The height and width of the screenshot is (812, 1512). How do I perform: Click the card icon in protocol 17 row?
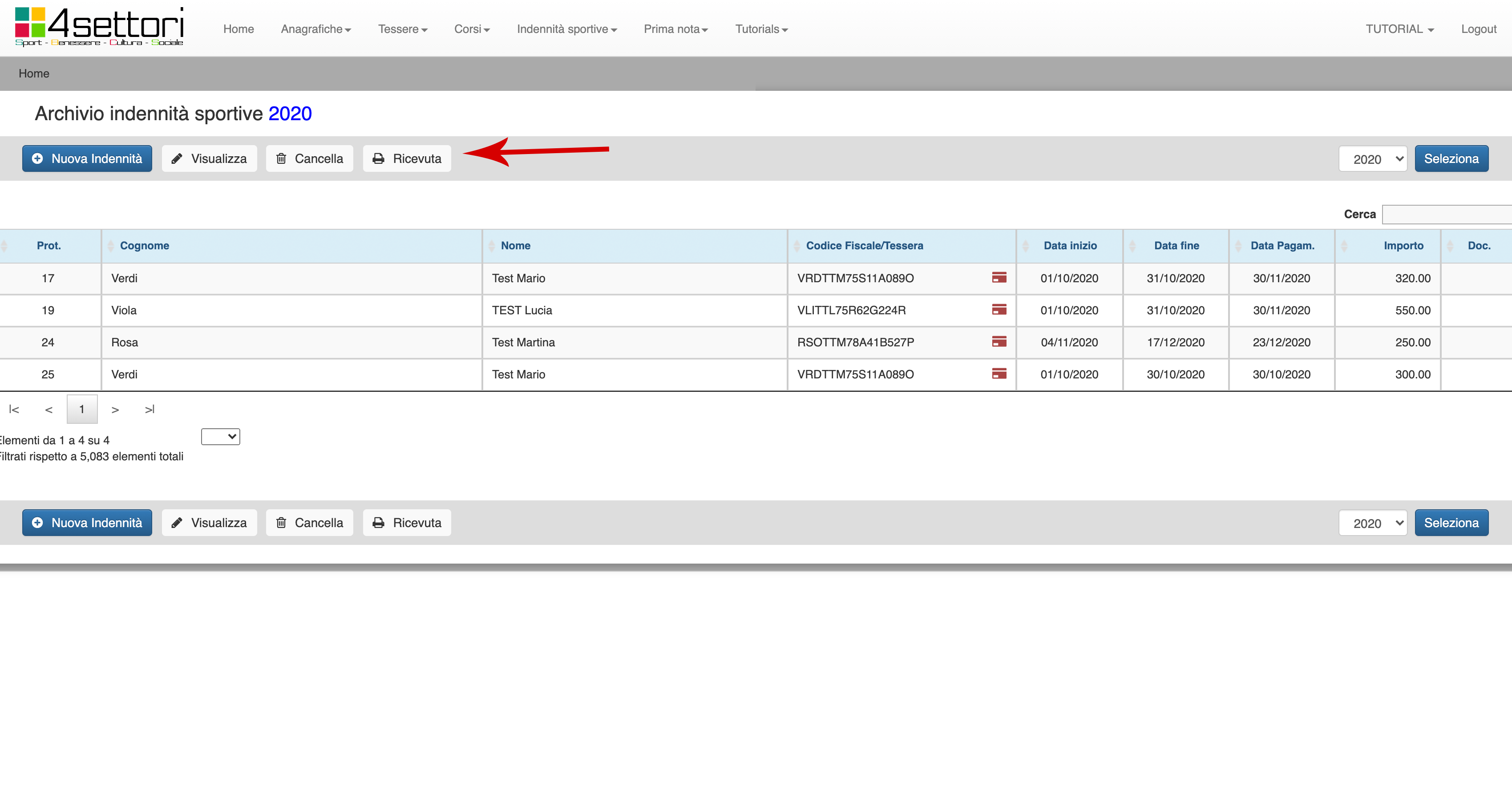(999, 278)
